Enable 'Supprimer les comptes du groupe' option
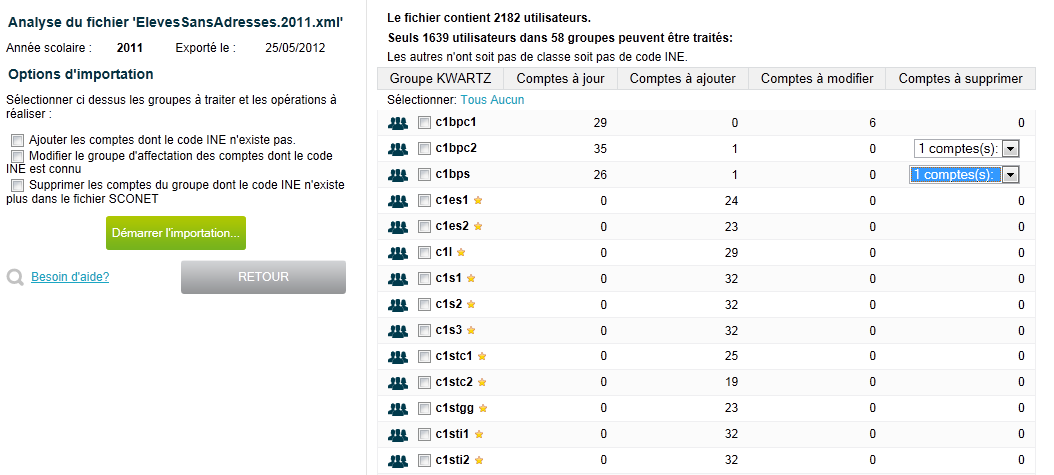 17,185
